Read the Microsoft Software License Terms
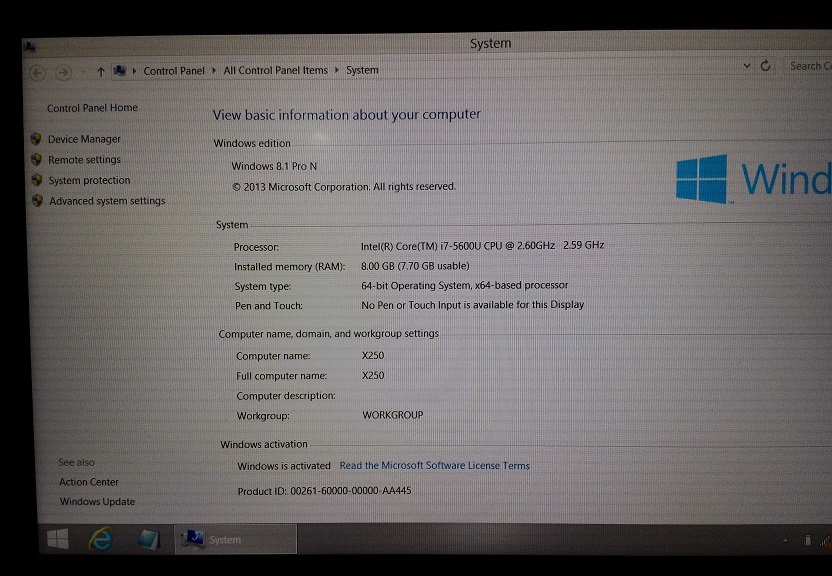 tap(435, 466)
